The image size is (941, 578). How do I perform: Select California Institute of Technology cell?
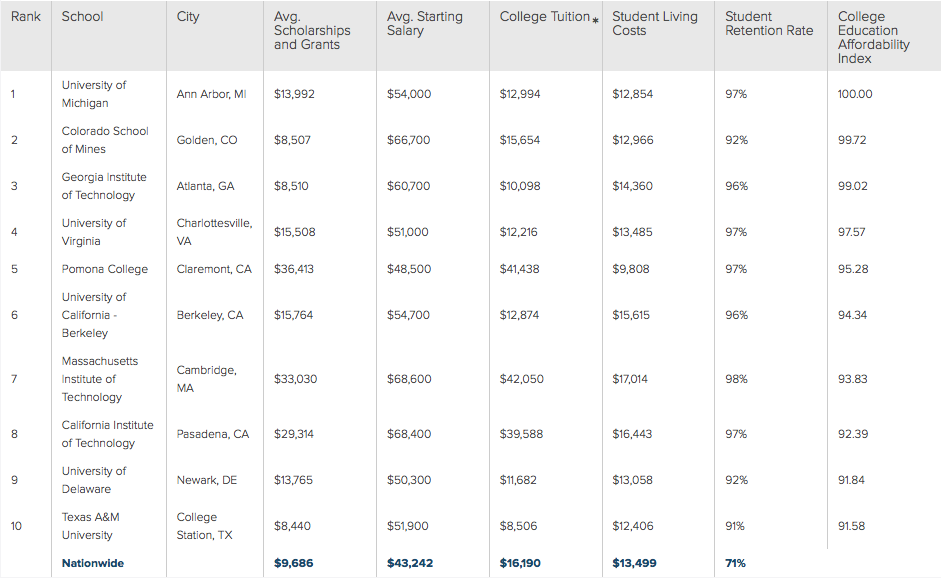(107, 434)
